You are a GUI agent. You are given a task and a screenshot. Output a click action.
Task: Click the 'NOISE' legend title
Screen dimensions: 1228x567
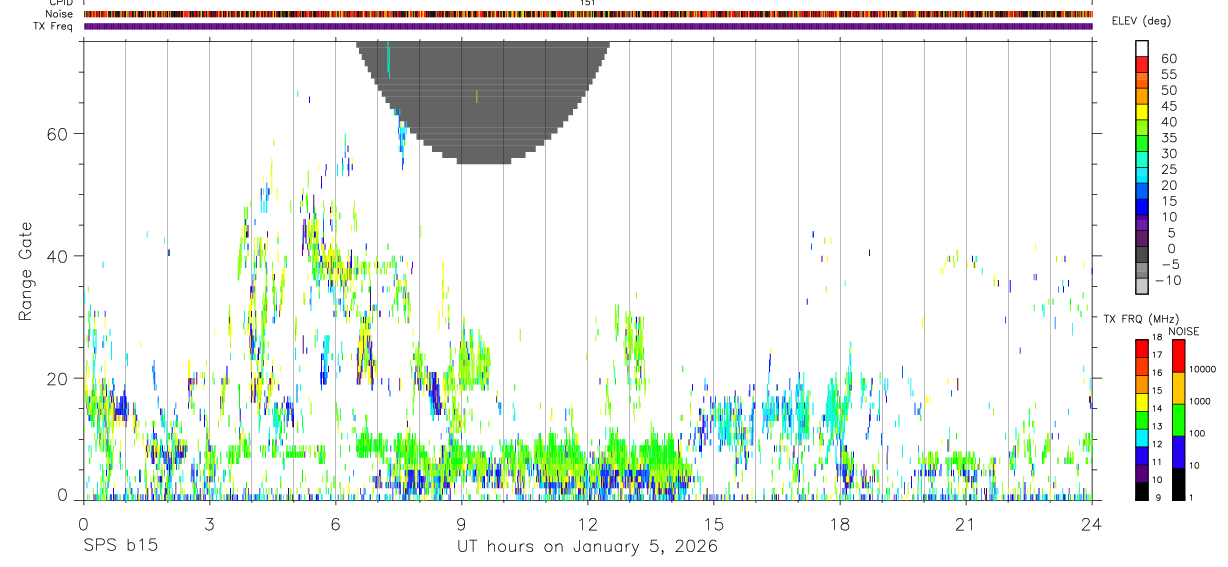tap(1184, 331)
